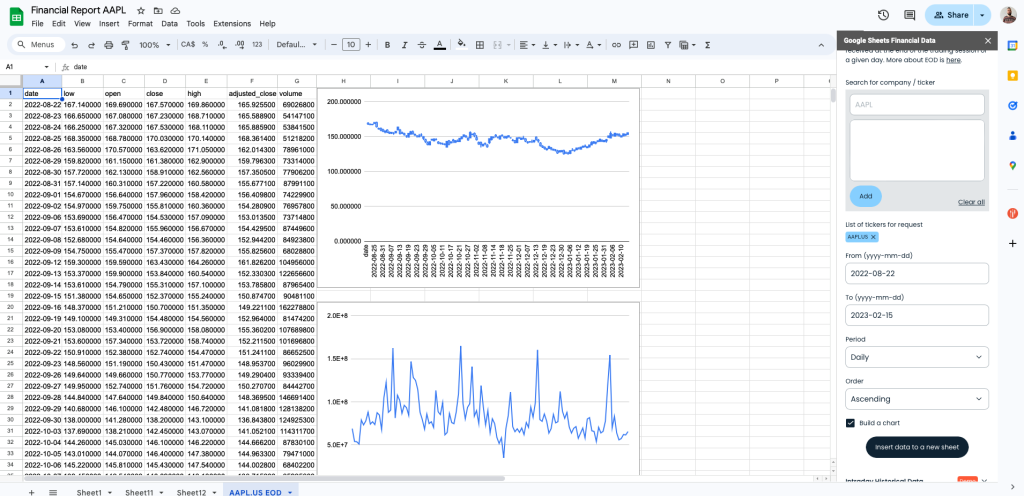Toggle the Build a chart checkbox
Screen dimensions: 1024x496
click(x=850, y=423)
